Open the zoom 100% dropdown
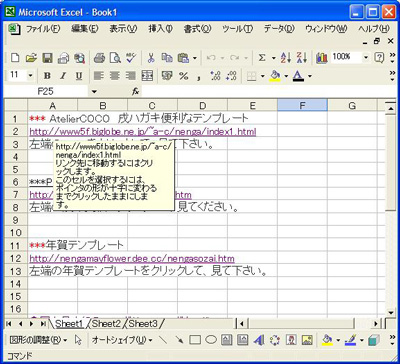Image resolution: width=400 pixels, height=364 pixels. click(x=366, y=58)
